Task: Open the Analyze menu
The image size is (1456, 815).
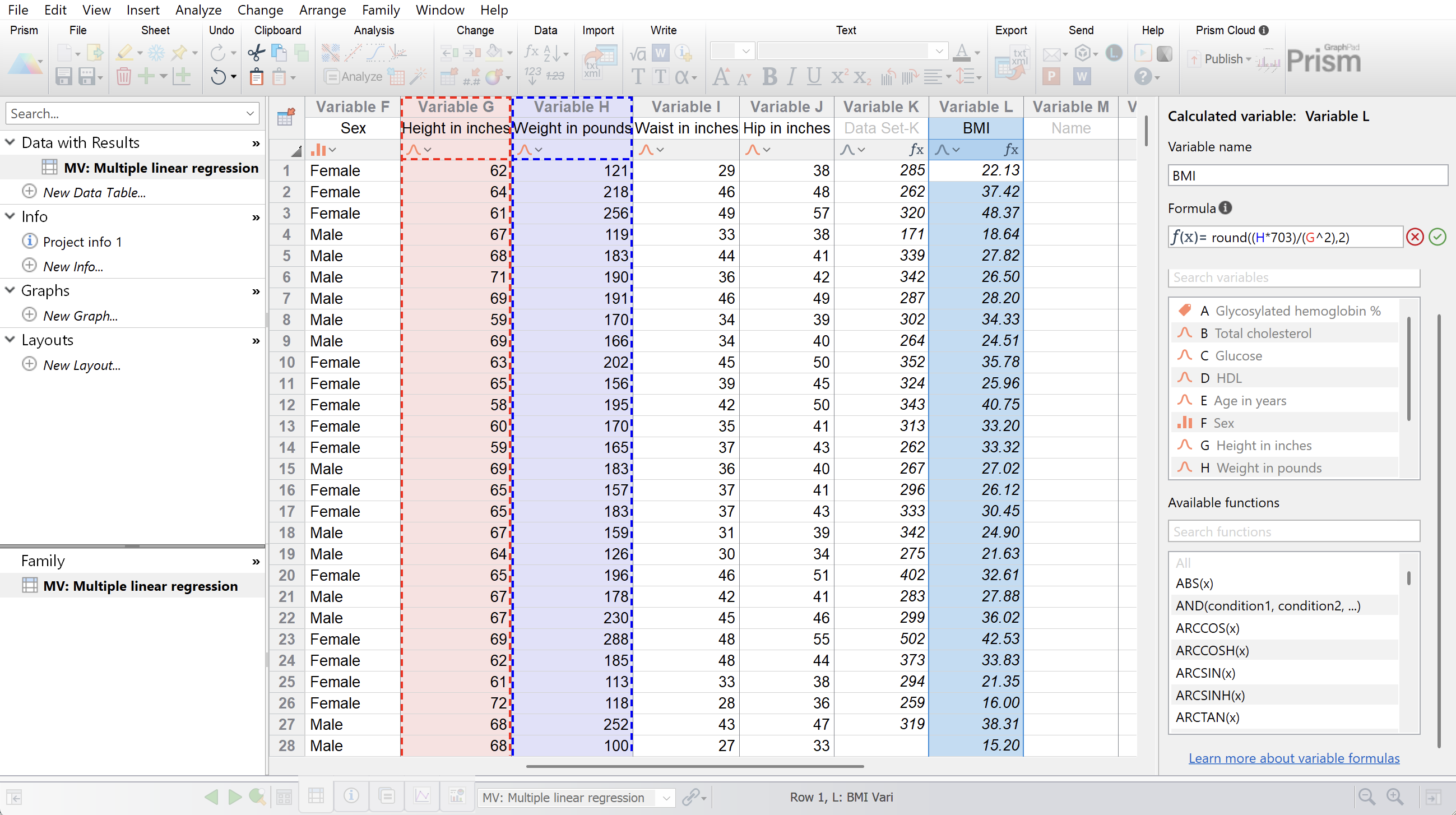Action: pyautogui.click(x=198, y=10)
